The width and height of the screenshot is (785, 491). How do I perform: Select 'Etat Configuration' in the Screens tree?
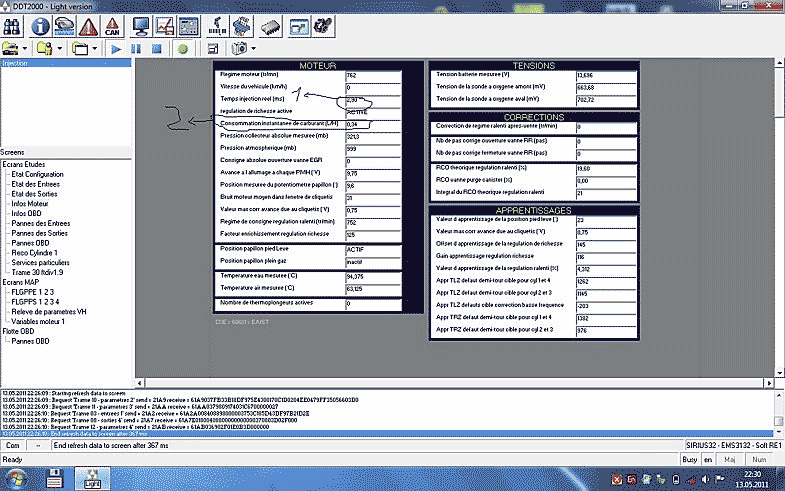40,174
